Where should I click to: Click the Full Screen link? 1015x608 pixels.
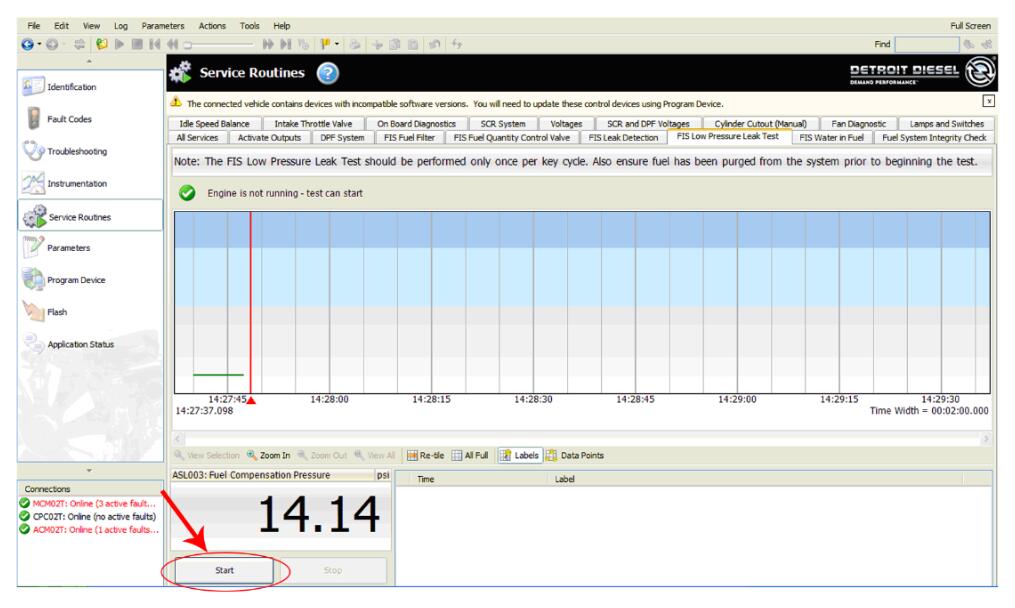pos(970,26)
